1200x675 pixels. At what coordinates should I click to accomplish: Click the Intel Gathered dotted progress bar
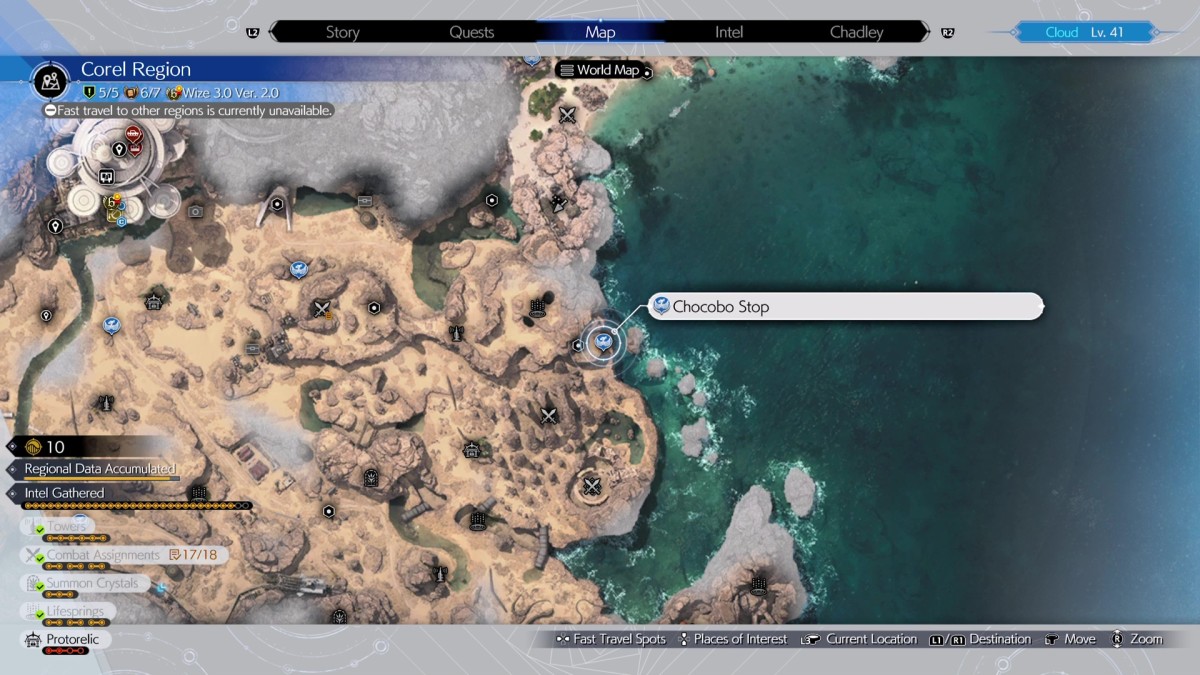(x=137, y=506)
